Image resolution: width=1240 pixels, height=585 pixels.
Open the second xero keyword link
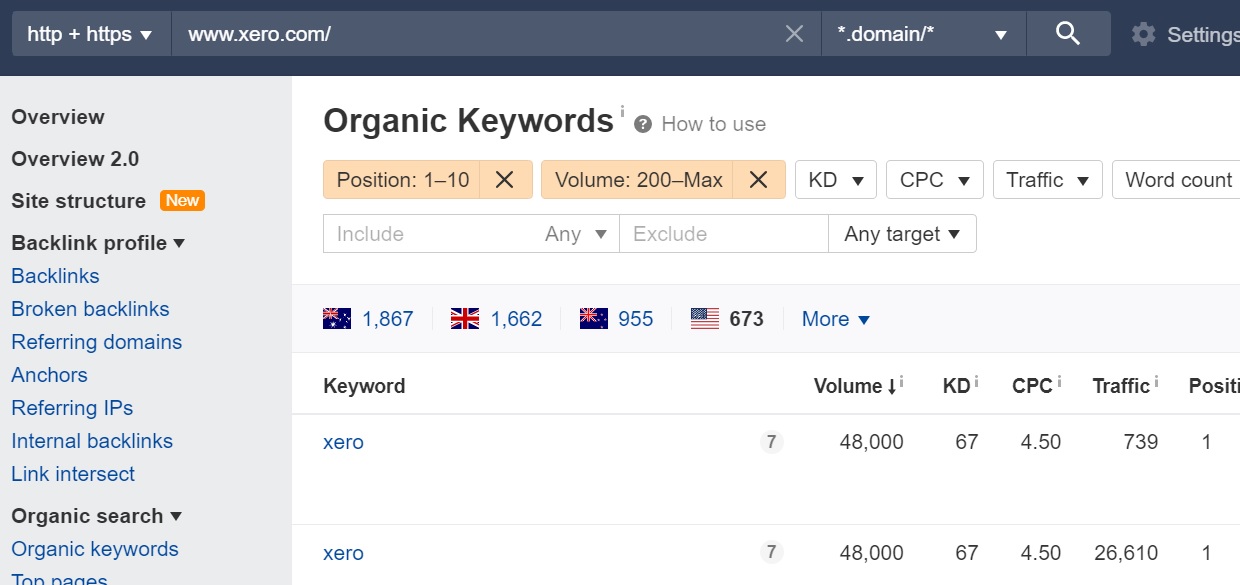pyautogui.click(x=343, y=553)
